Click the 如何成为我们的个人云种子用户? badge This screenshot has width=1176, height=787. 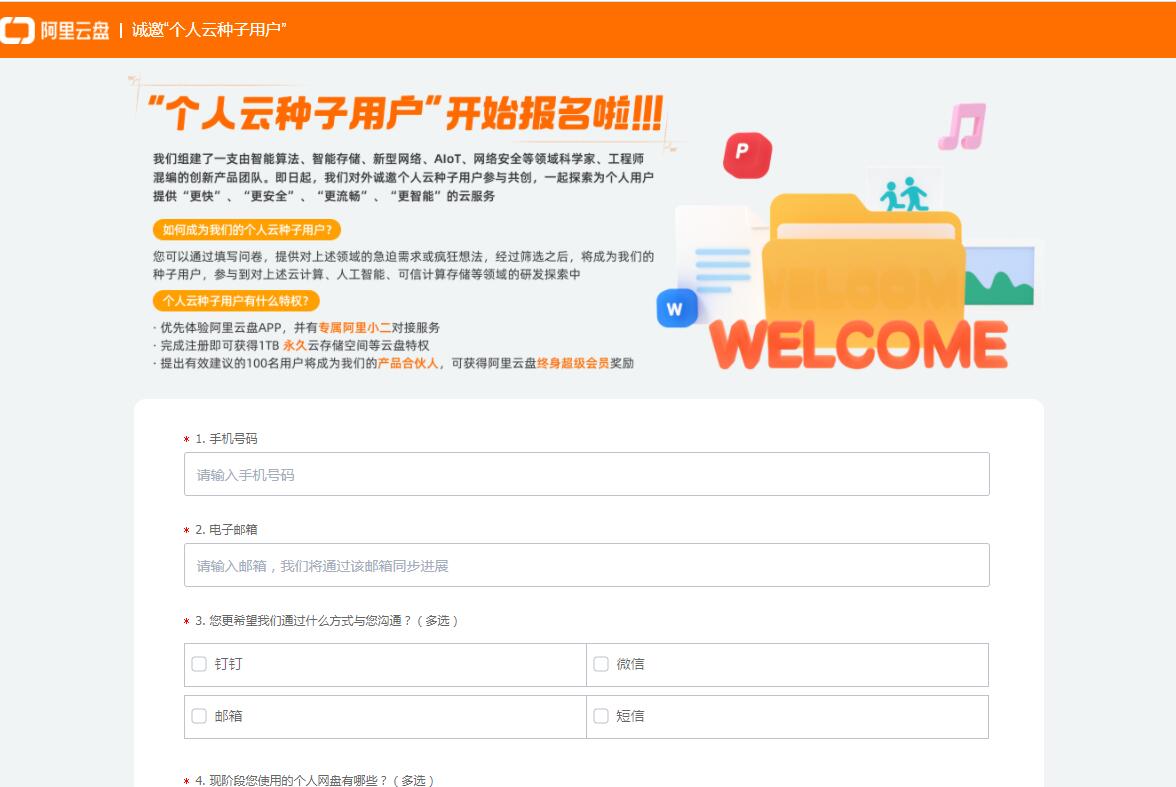tap(247, 230)
